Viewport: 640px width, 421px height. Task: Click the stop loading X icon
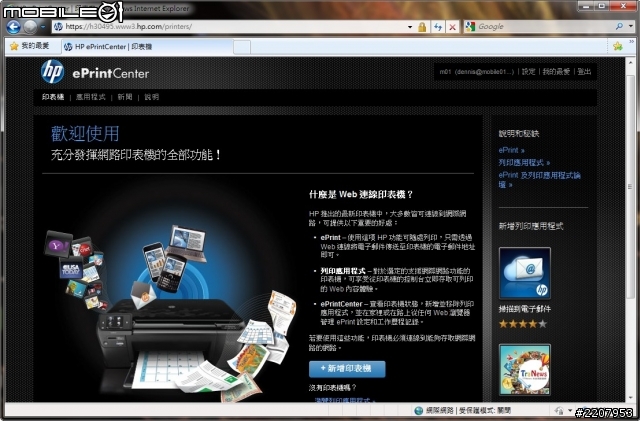click(x=452, y=27)
